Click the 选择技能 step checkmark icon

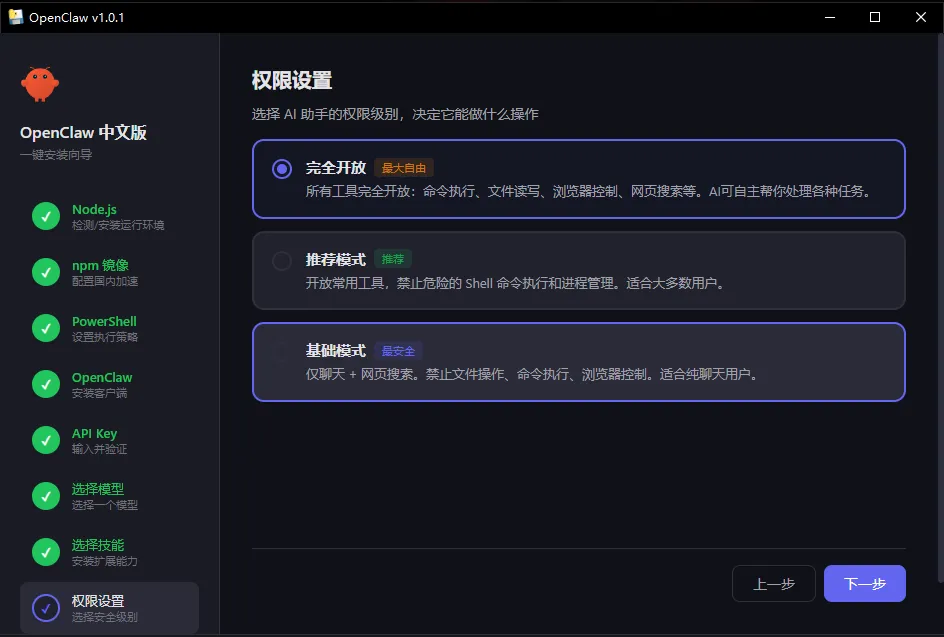point(46,552)
